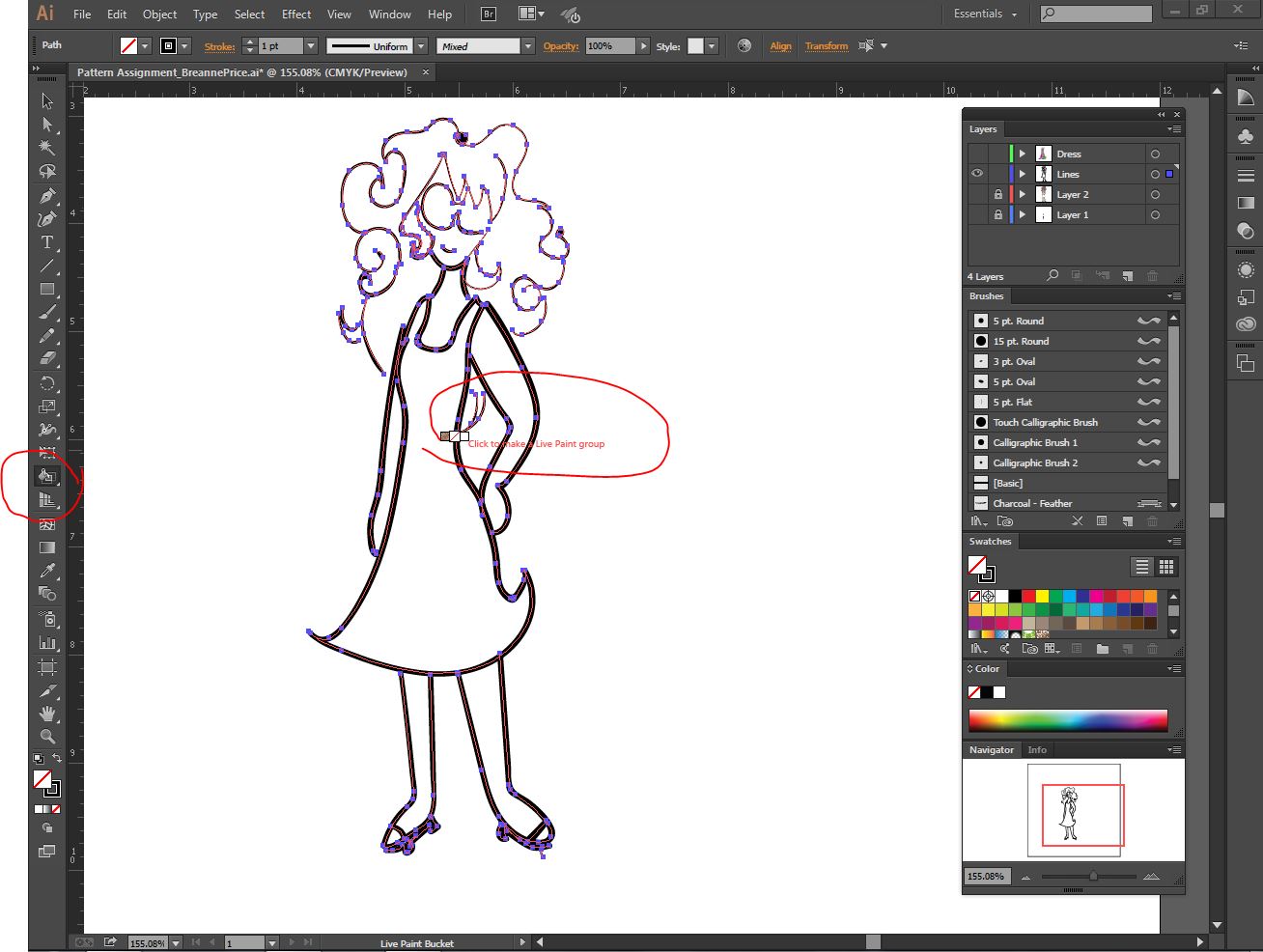The height and width of the screenshot is (952, 1263).
Task: Open the Essentials workspace switcher
Action: (978, 14)
